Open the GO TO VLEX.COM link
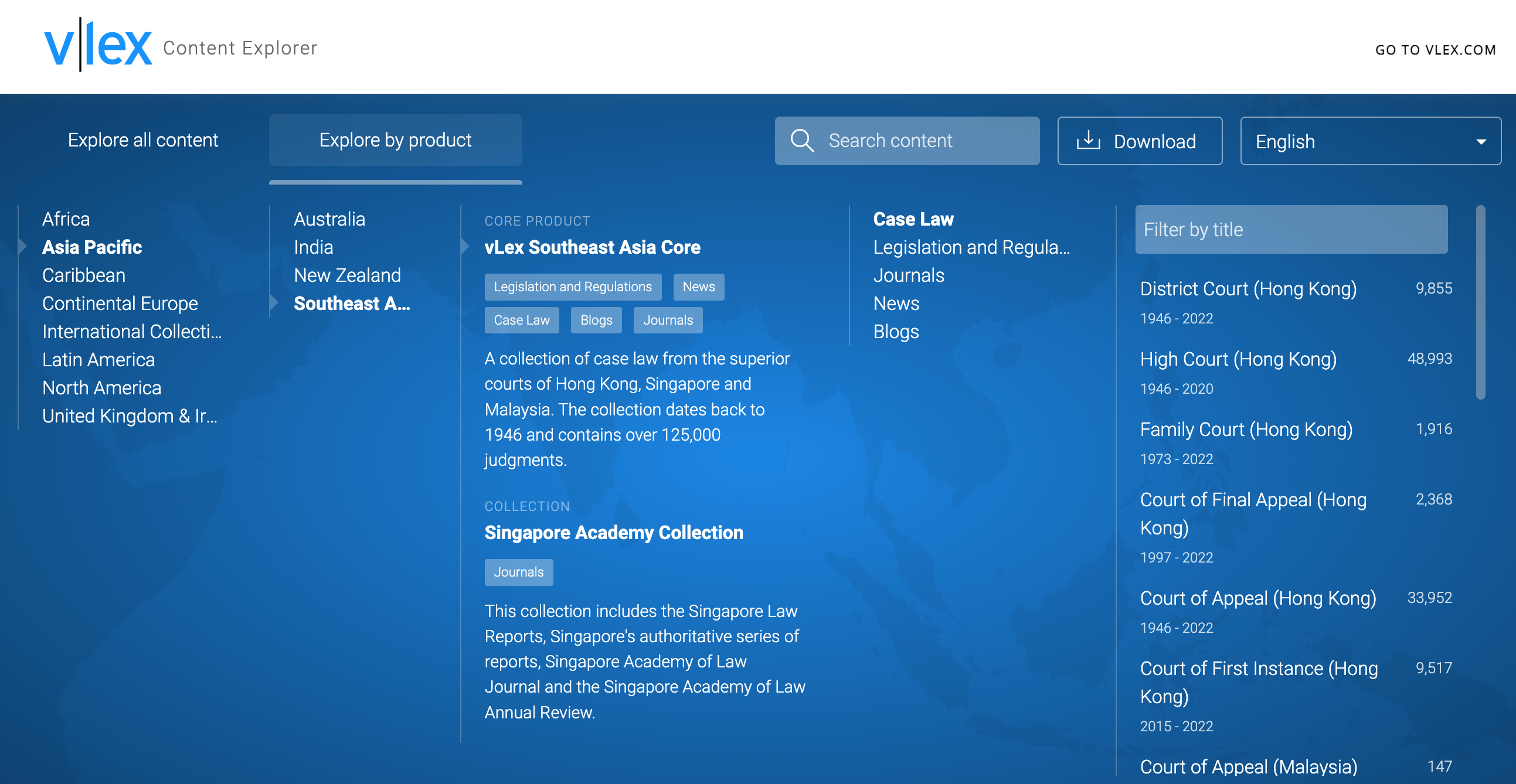 1435,50
